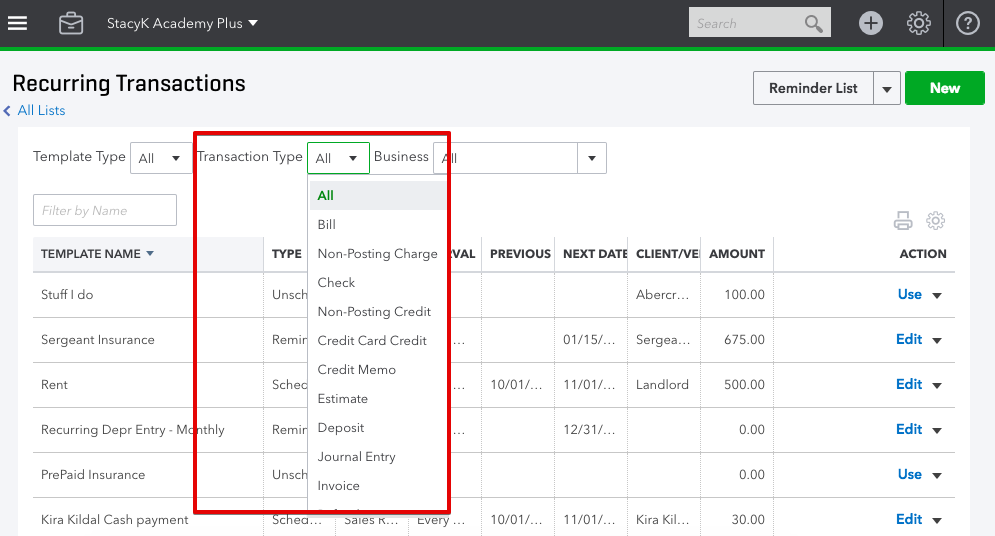
Task: Expand action arrow for Rent row
Action: (x=937, y=386)
